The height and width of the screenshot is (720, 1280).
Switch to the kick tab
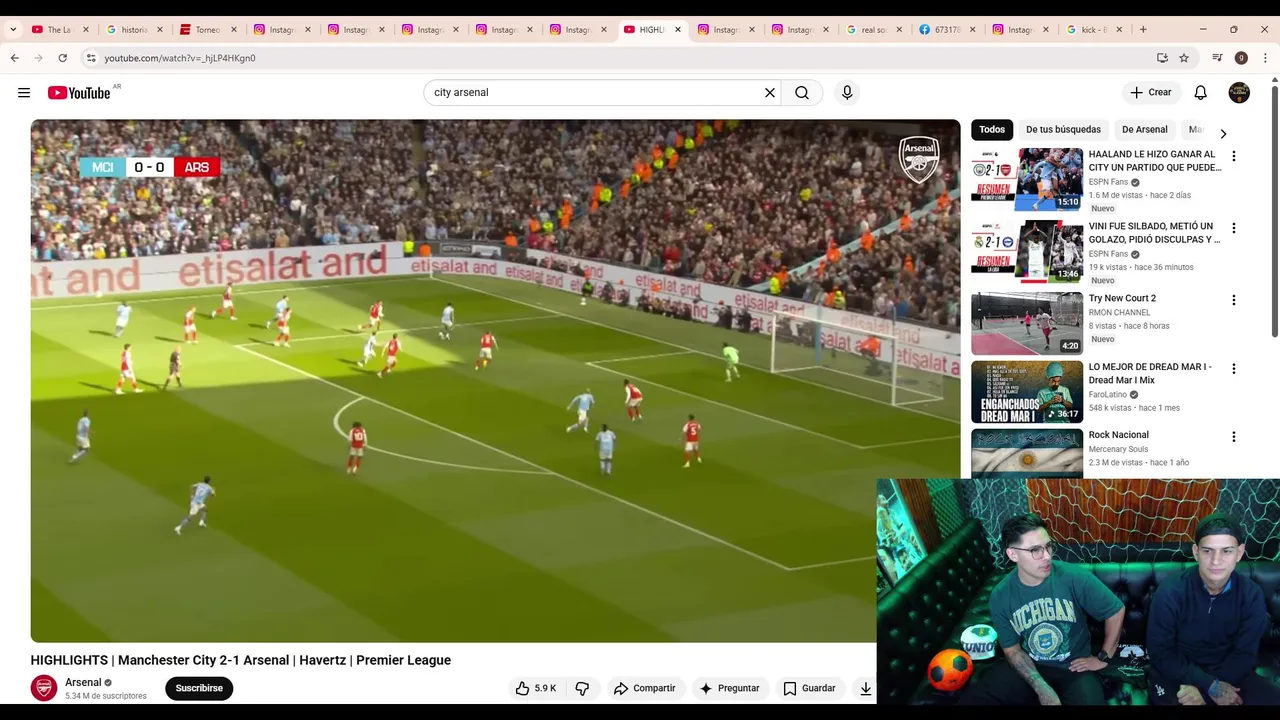[x=1095, y=30]
